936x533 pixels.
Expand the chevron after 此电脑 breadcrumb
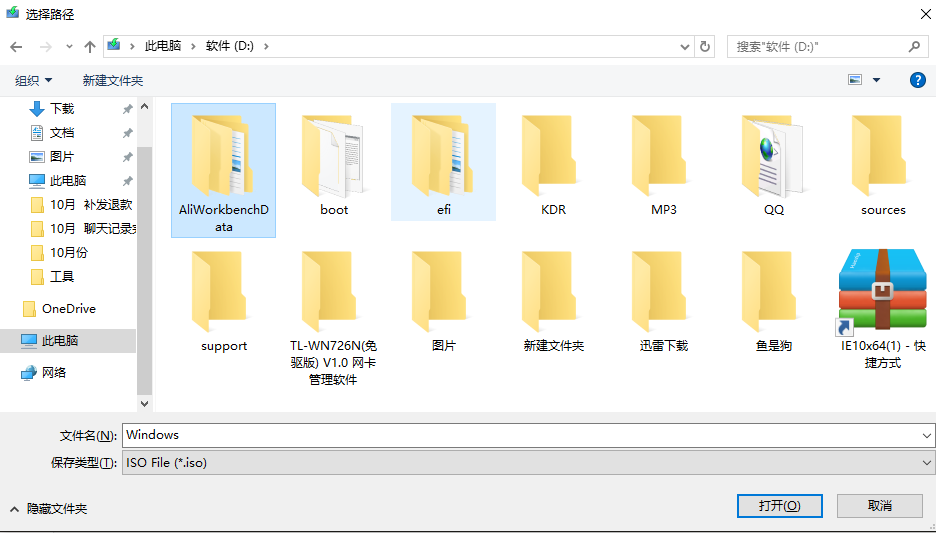point(193,46)
